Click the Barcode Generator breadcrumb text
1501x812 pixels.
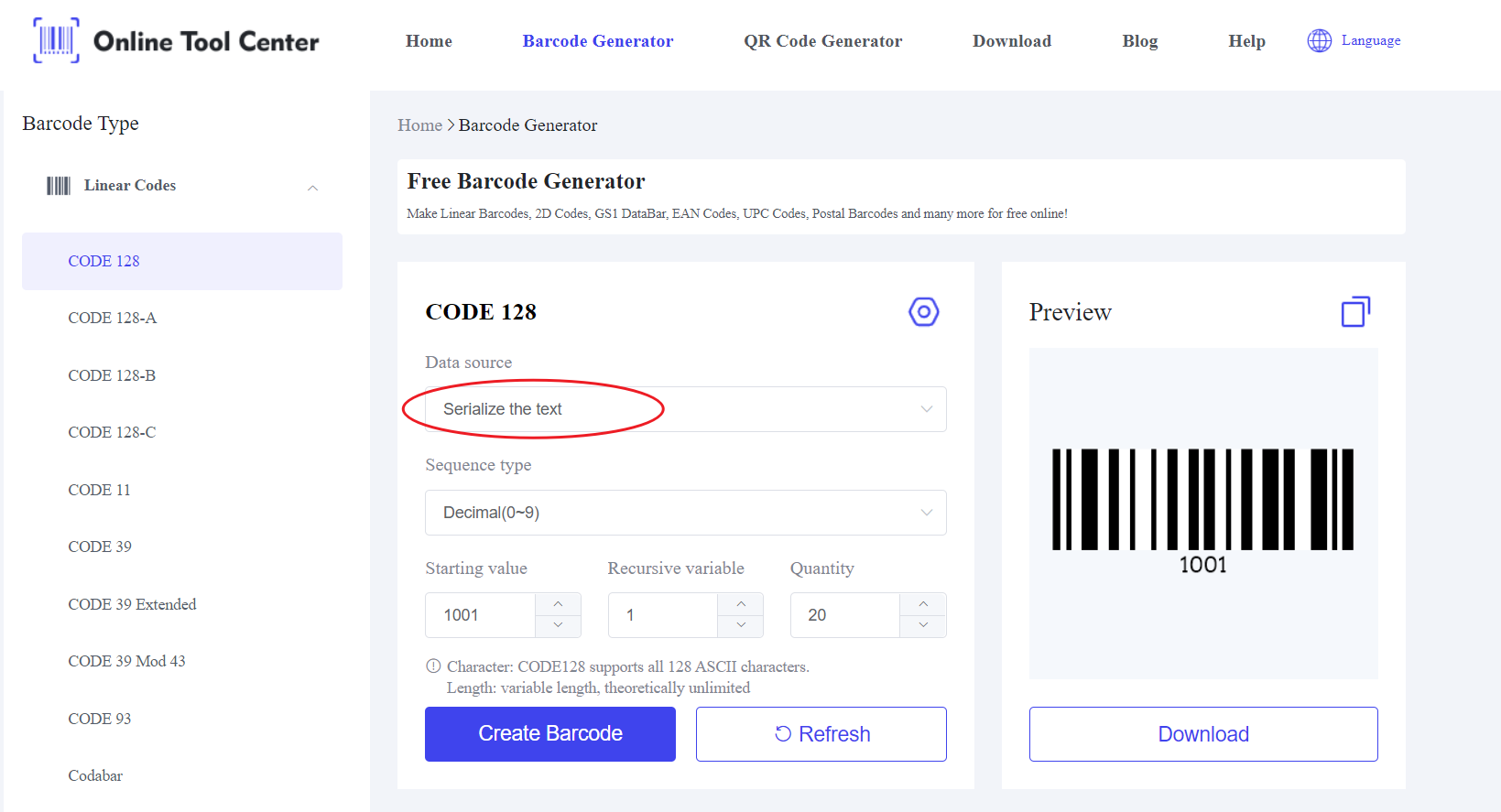528,125
